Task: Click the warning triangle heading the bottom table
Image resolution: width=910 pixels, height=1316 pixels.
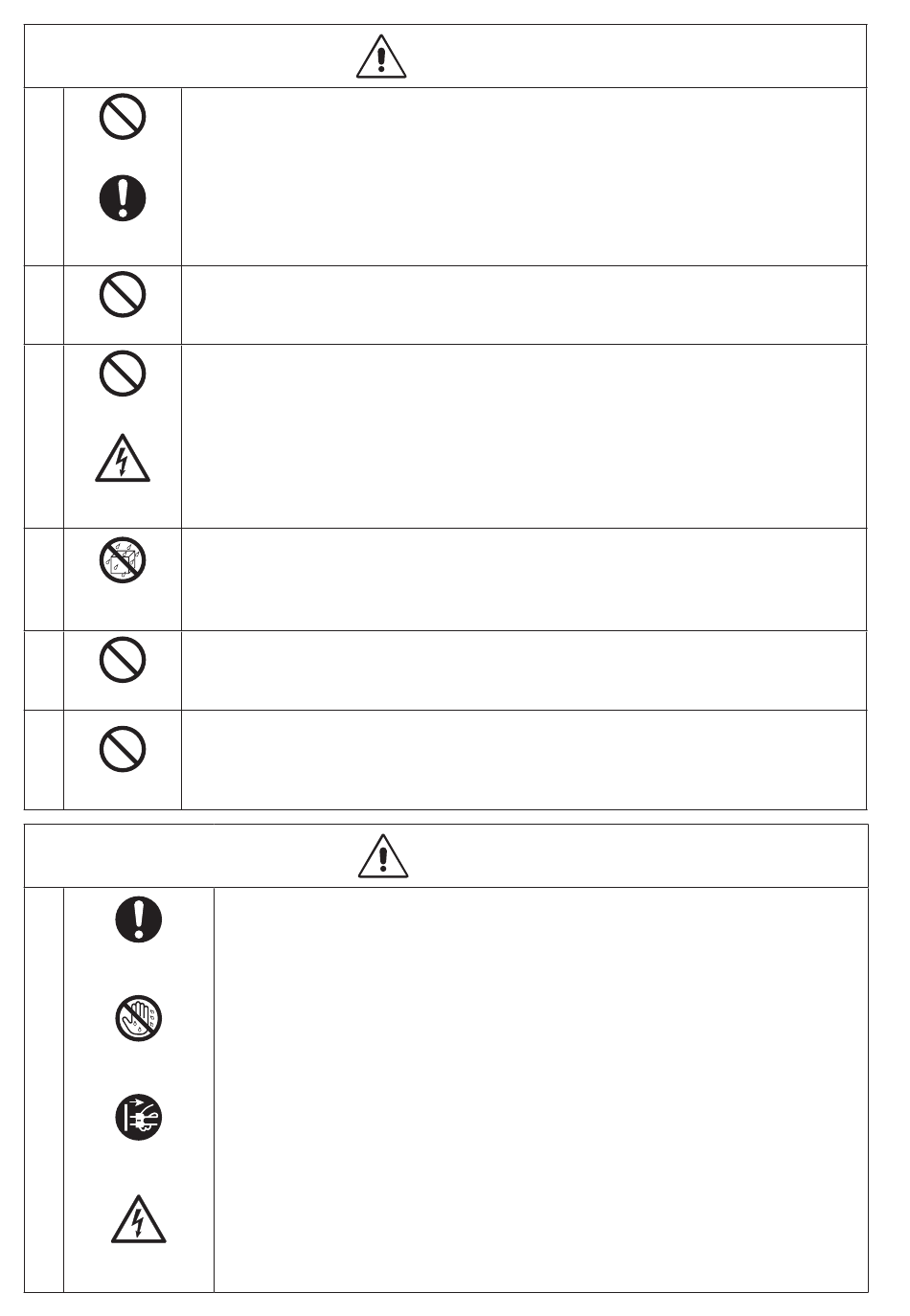Action: pyautogui.click(x=383, y=855)
